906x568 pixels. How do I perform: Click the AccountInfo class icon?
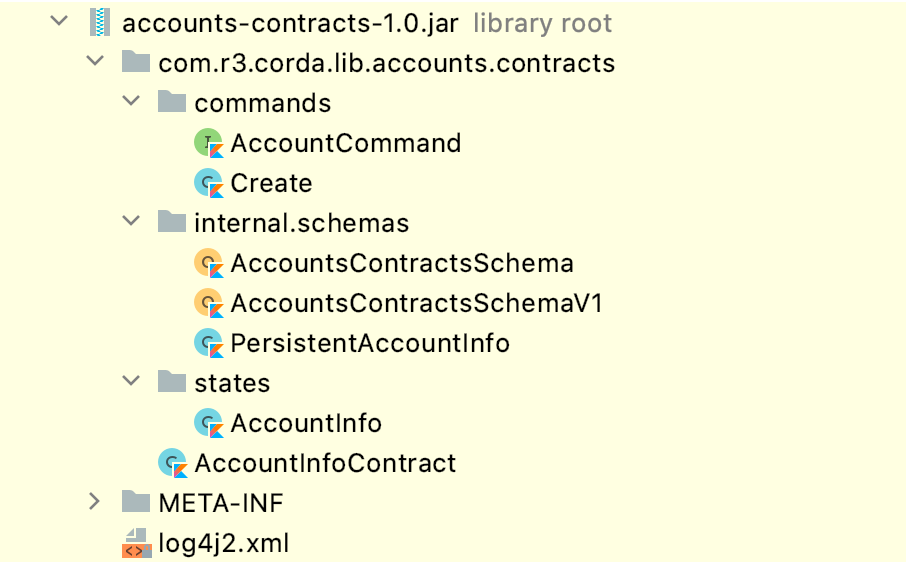click(x=209, y=423)
